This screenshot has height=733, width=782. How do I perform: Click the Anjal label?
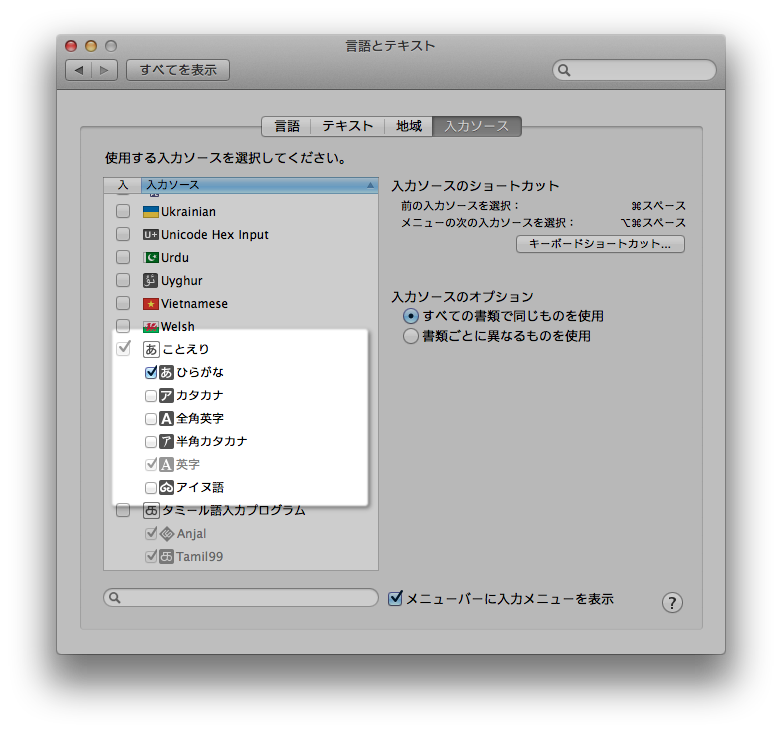coord(192,534)
